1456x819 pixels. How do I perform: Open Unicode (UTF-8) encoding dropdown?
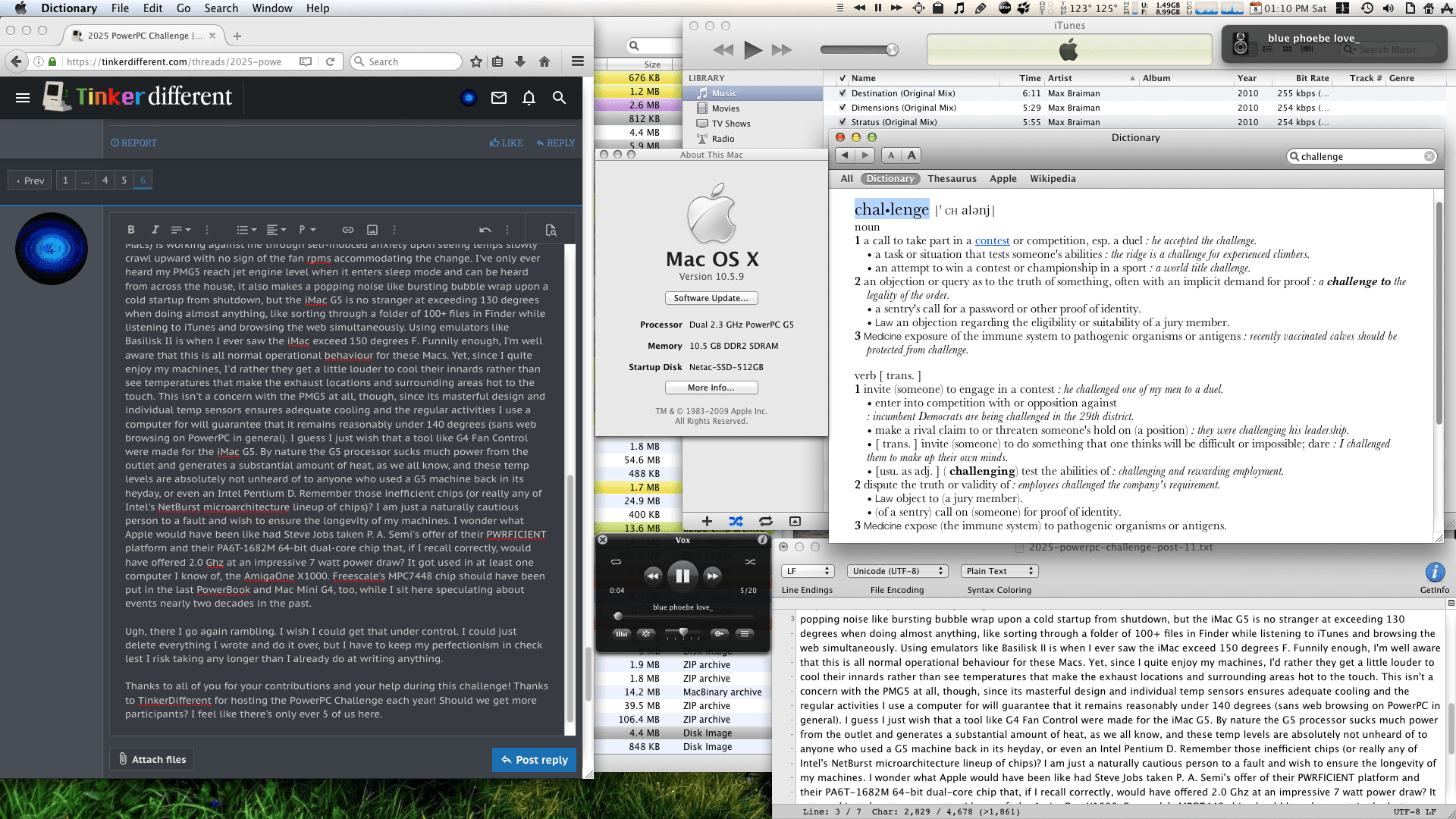pos(897,571)
